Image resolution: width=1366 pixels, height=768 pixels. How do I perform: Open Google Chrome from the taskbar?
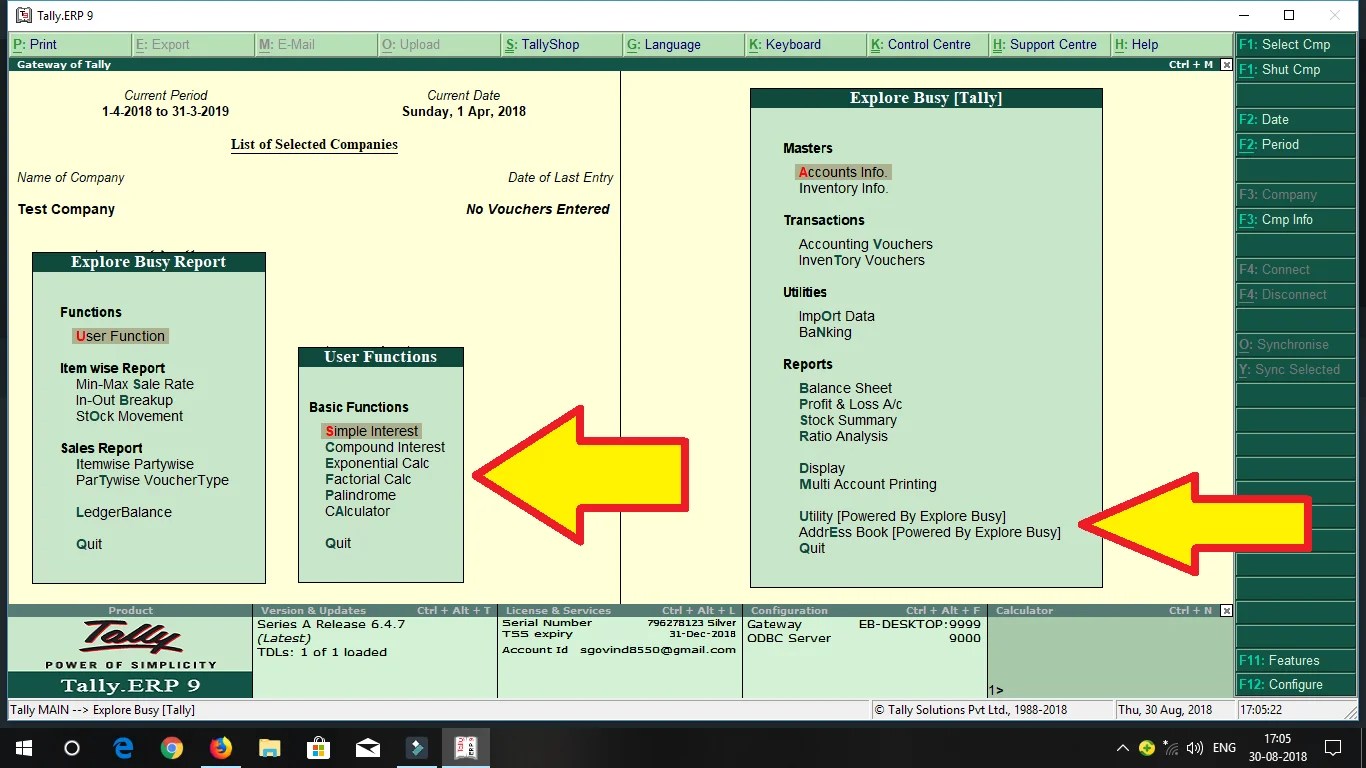pyautogui.click(x=171, y=747)
